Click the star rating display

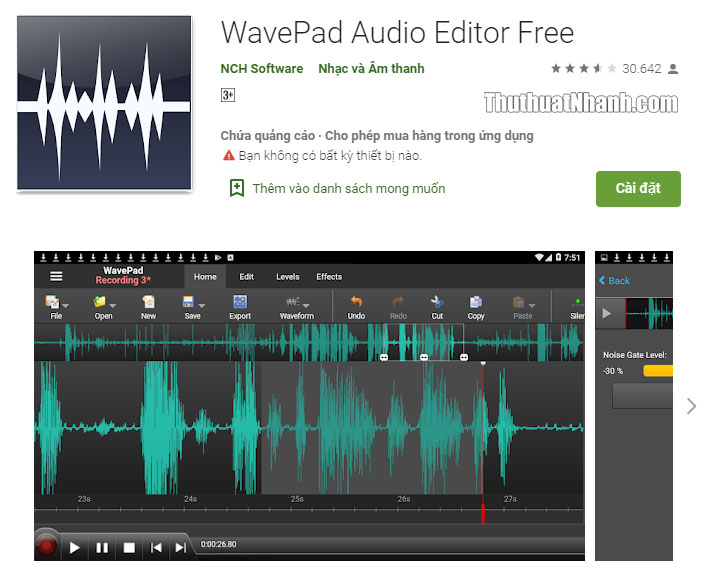coord(583,68)
